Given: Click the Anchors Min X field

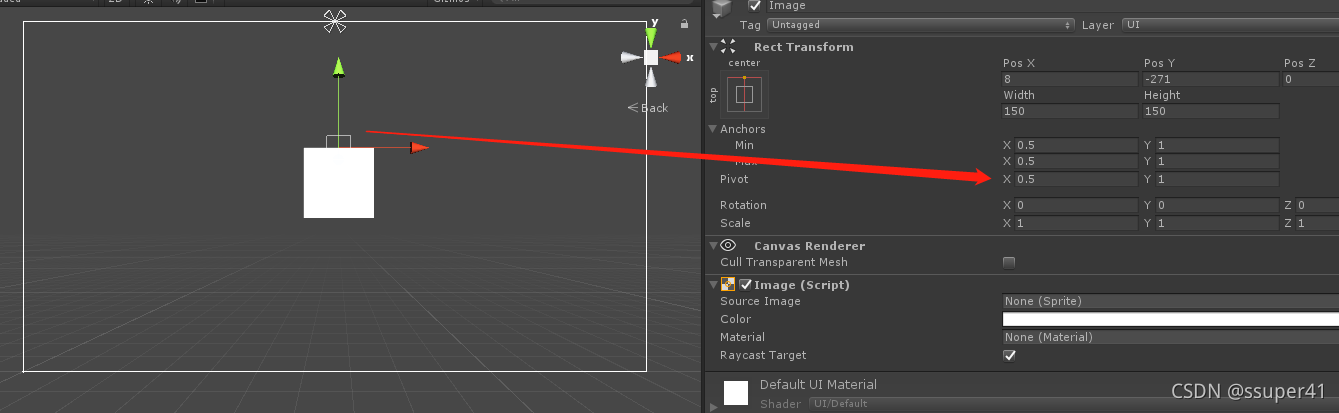Looking at the screenshot, I should click(x=1076, y=145).
